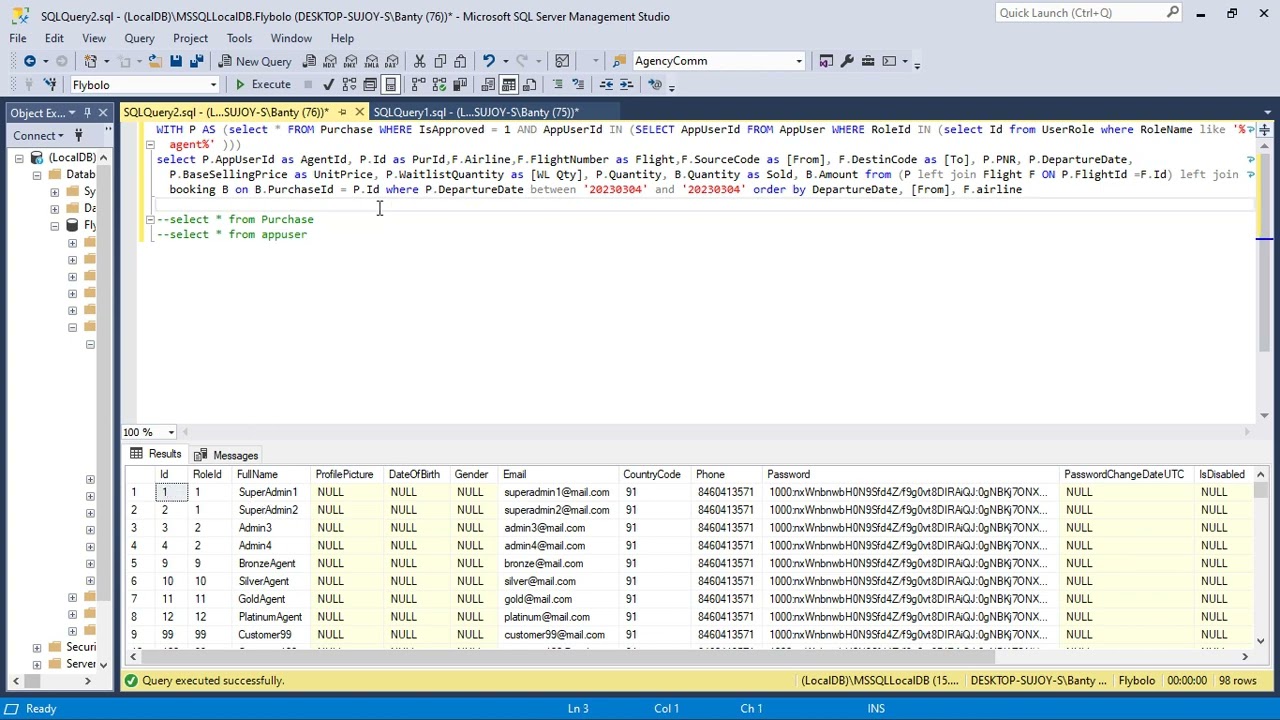Collapse the commented select code block
This screenshot has height=720, width=1280.
click(x=150, y=219)
